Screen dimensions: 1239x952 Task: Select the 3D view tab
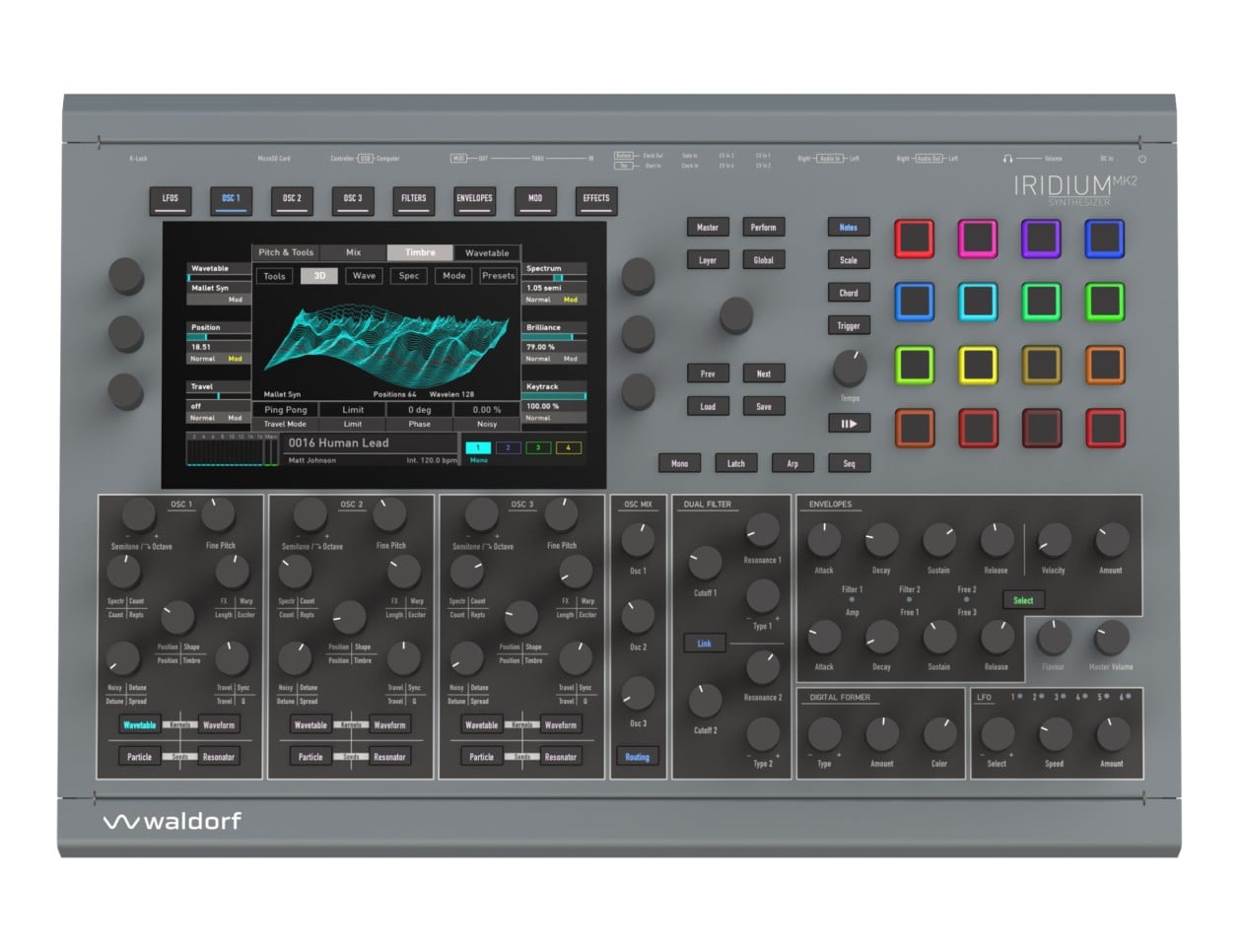[x=319, y=276]
